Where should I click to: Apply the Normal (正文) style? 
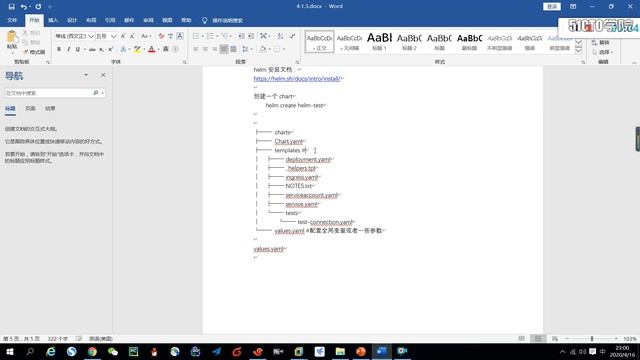319,42
